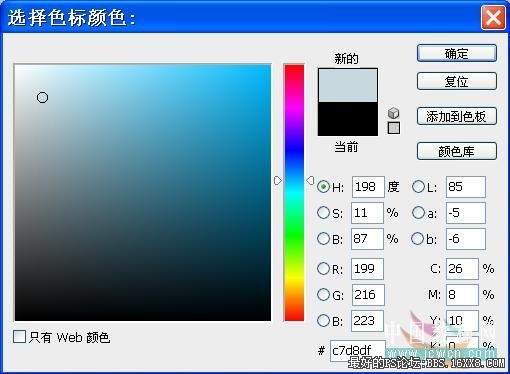Viewport: 510px width, 374px height.
Task: Click the circular color picker marker
Action: click(x=42, y=98)
